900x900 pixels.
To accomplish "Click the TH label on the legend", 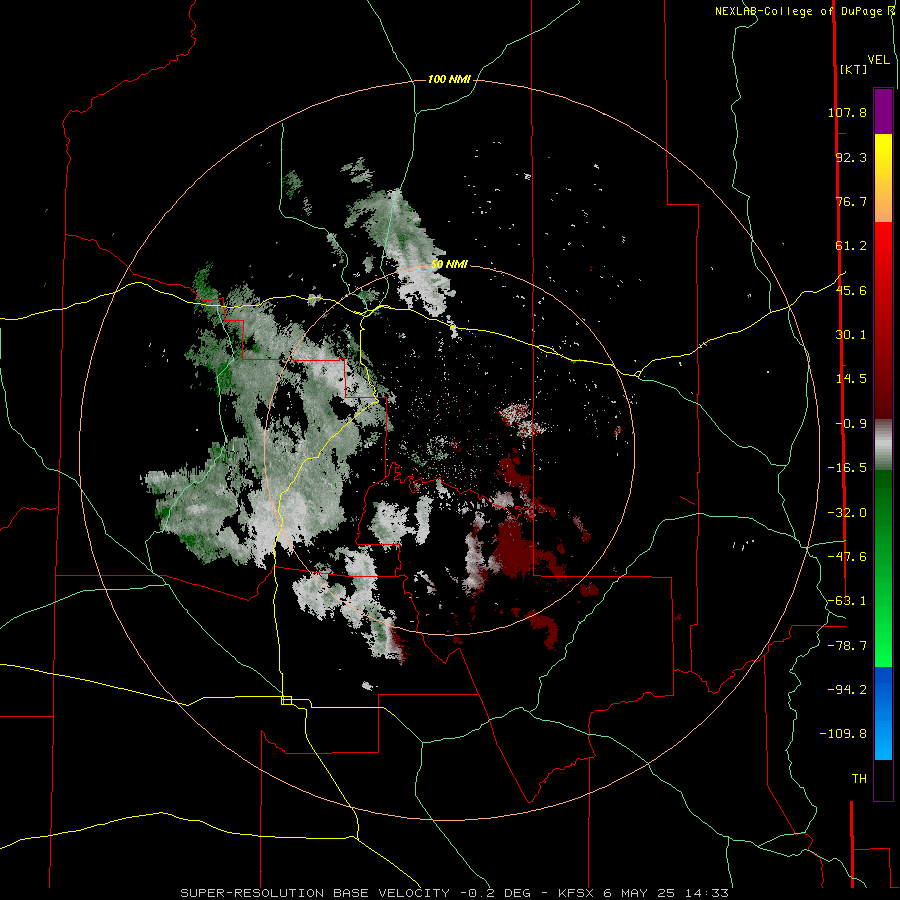I will tap(859, 779).
